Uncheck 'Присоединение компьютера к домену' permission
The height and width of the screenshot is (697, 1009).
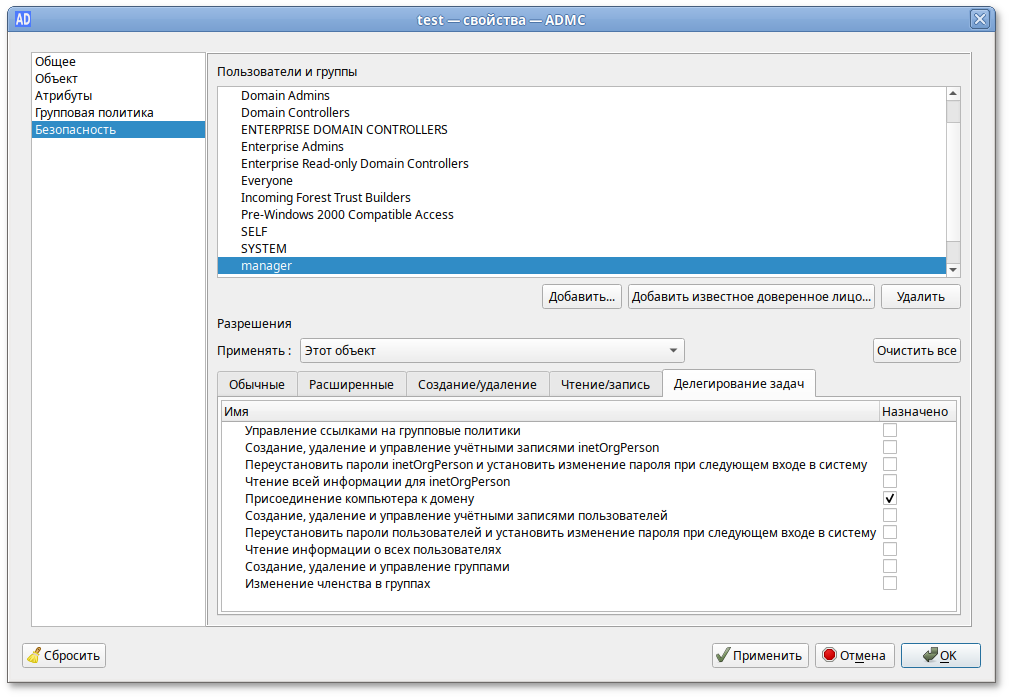tap(889, 498)
